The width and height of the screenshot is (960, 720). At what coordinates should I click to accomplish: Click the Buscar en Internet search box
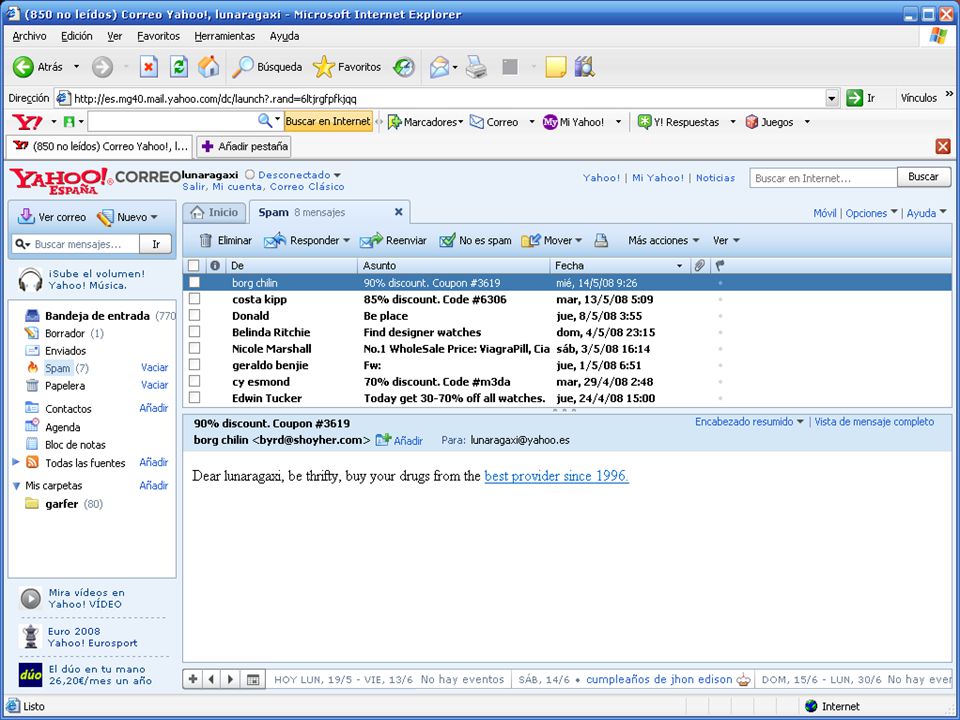pos(823,178)
